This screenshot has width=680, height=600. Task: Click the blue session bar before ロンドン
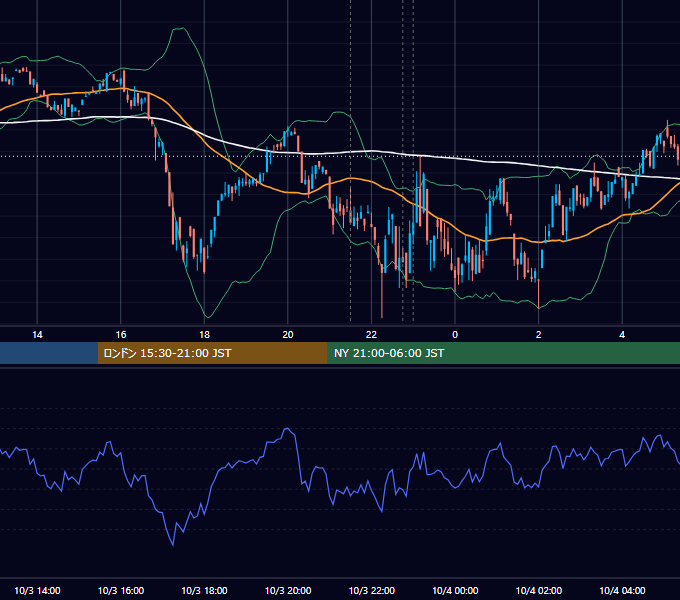[49, 353]
